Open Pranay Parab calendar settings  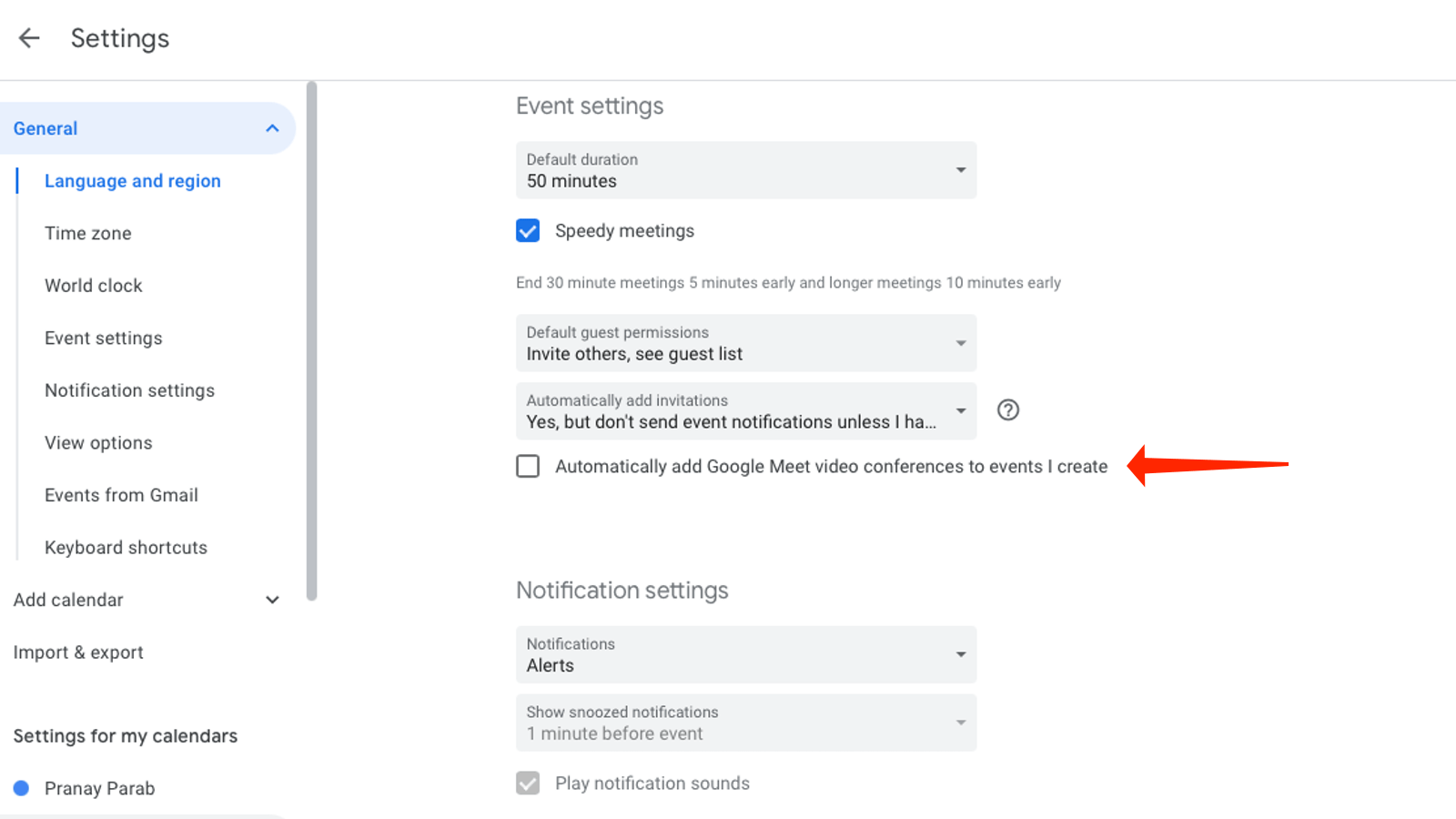[100, 788]
